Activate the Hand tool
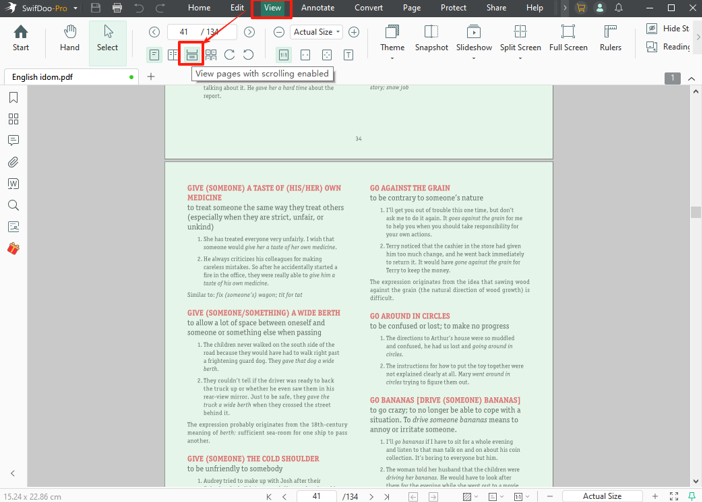The height and width of the screenshot is (502, 702). click(x=69, y=39)
